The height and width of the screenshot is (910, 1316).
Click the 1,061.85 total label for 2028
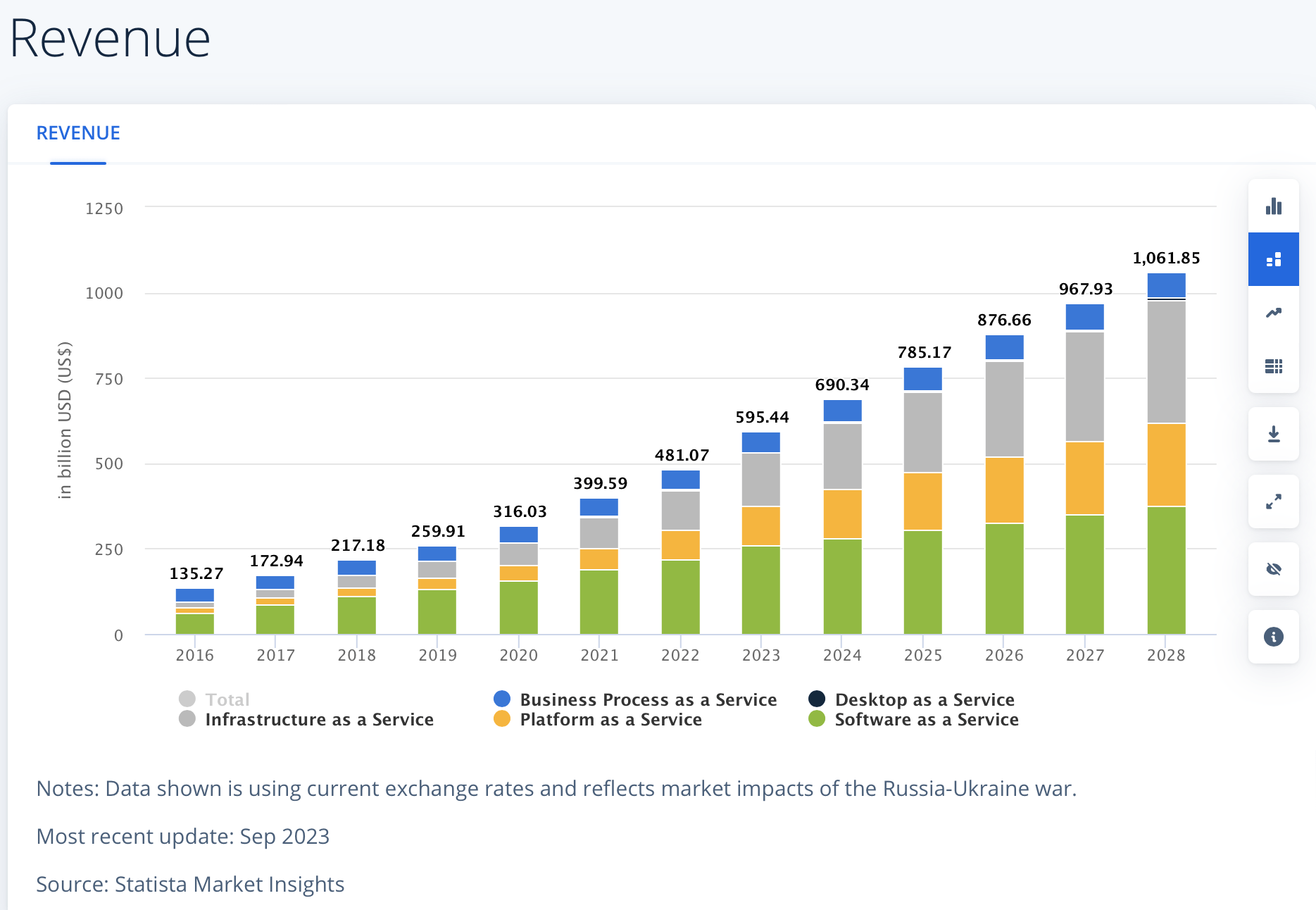[1166, 258]
